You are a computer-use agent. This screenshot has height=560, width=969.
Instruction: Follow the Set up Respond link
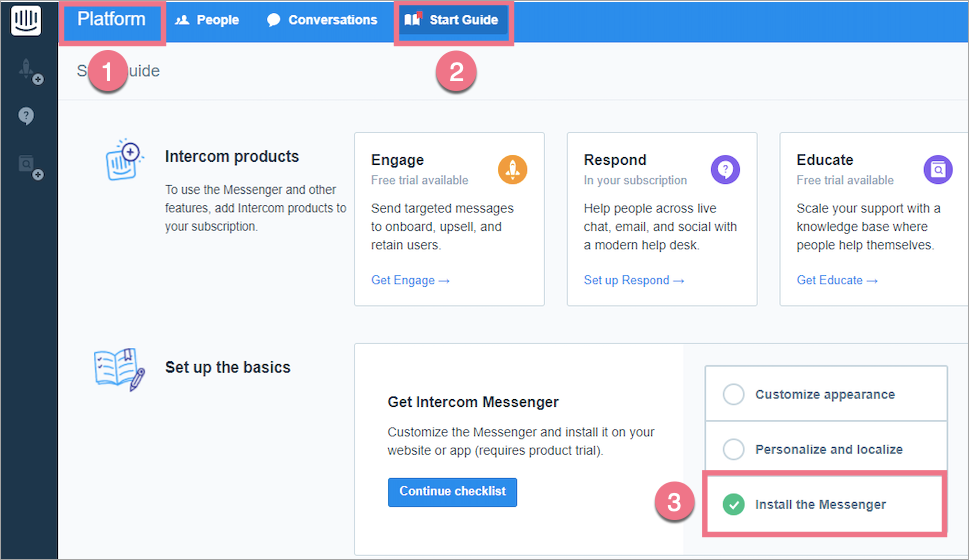[x=633, y=280]
